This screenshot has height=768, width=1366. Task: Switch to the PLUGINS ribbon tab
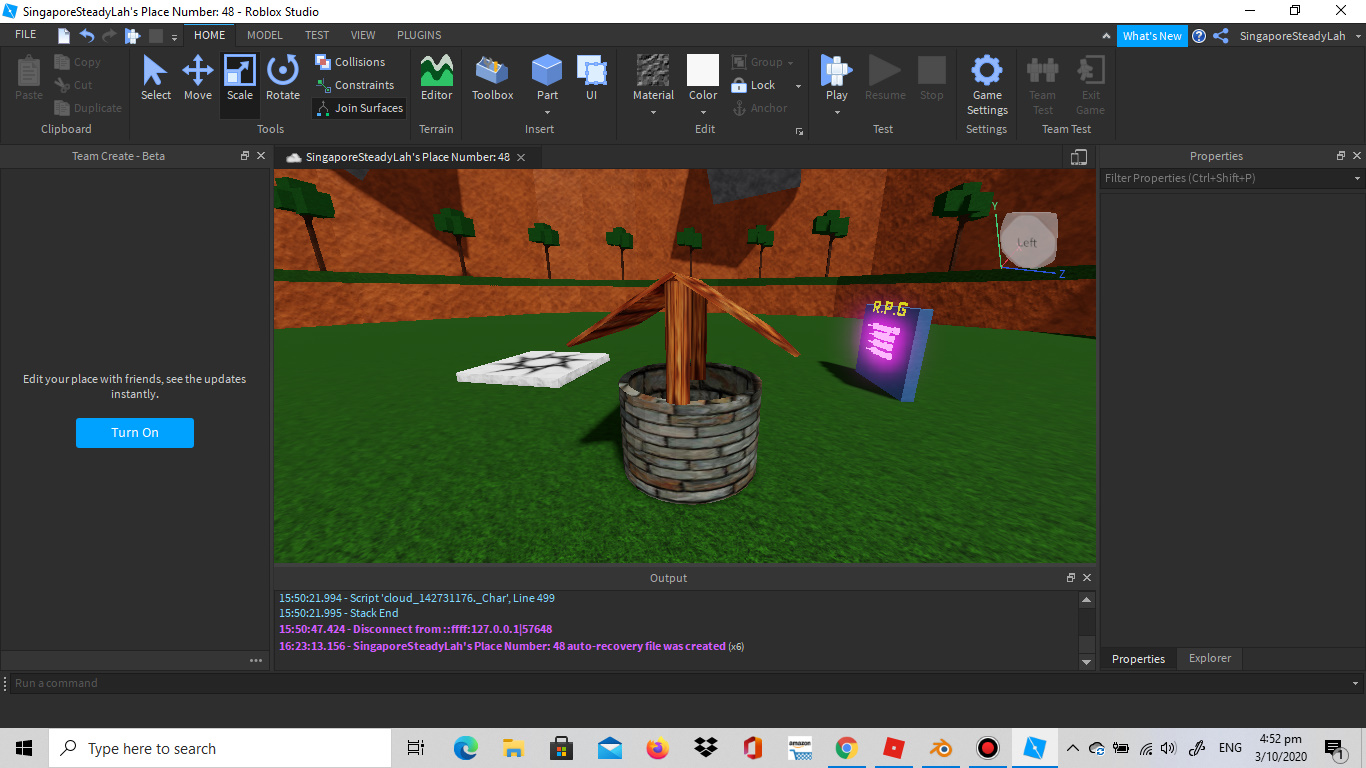[x=419, y=35]
